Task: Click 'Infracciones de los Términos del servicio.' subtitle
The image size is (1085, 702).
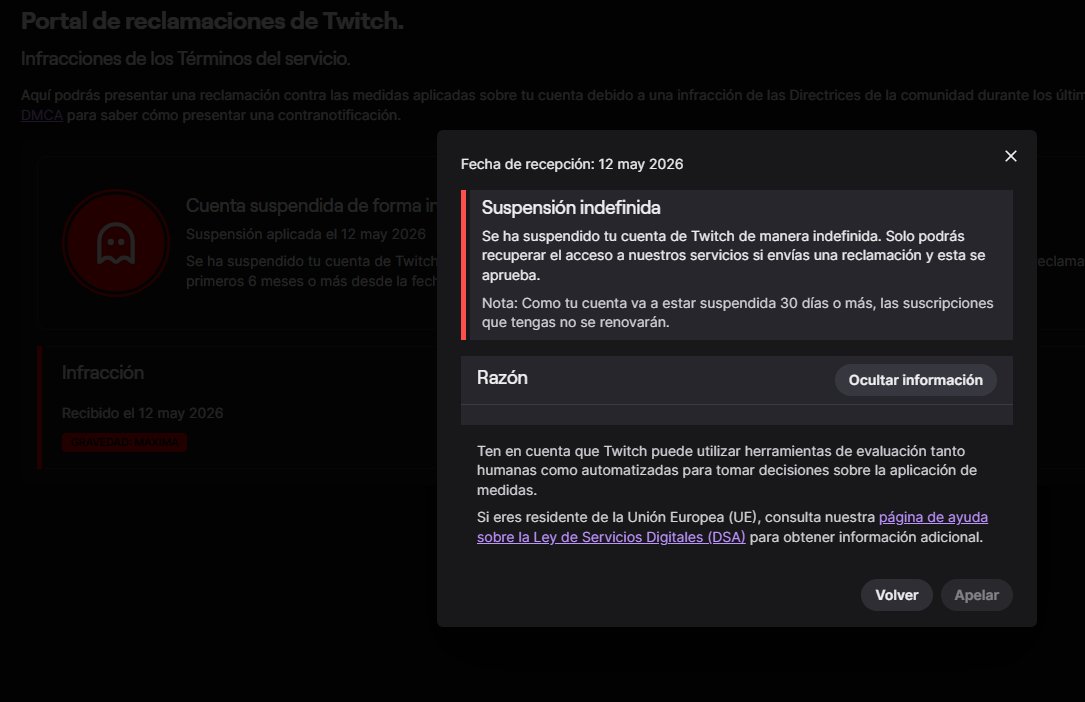Action: point(185,59)
